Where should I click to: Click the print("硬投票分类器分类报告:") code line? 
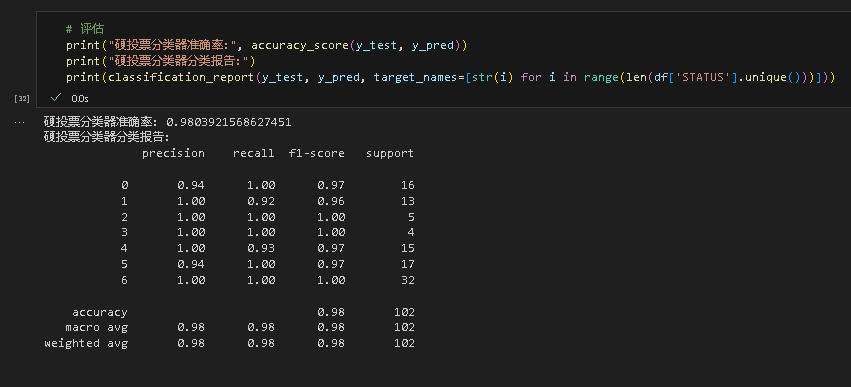[161, 61]
